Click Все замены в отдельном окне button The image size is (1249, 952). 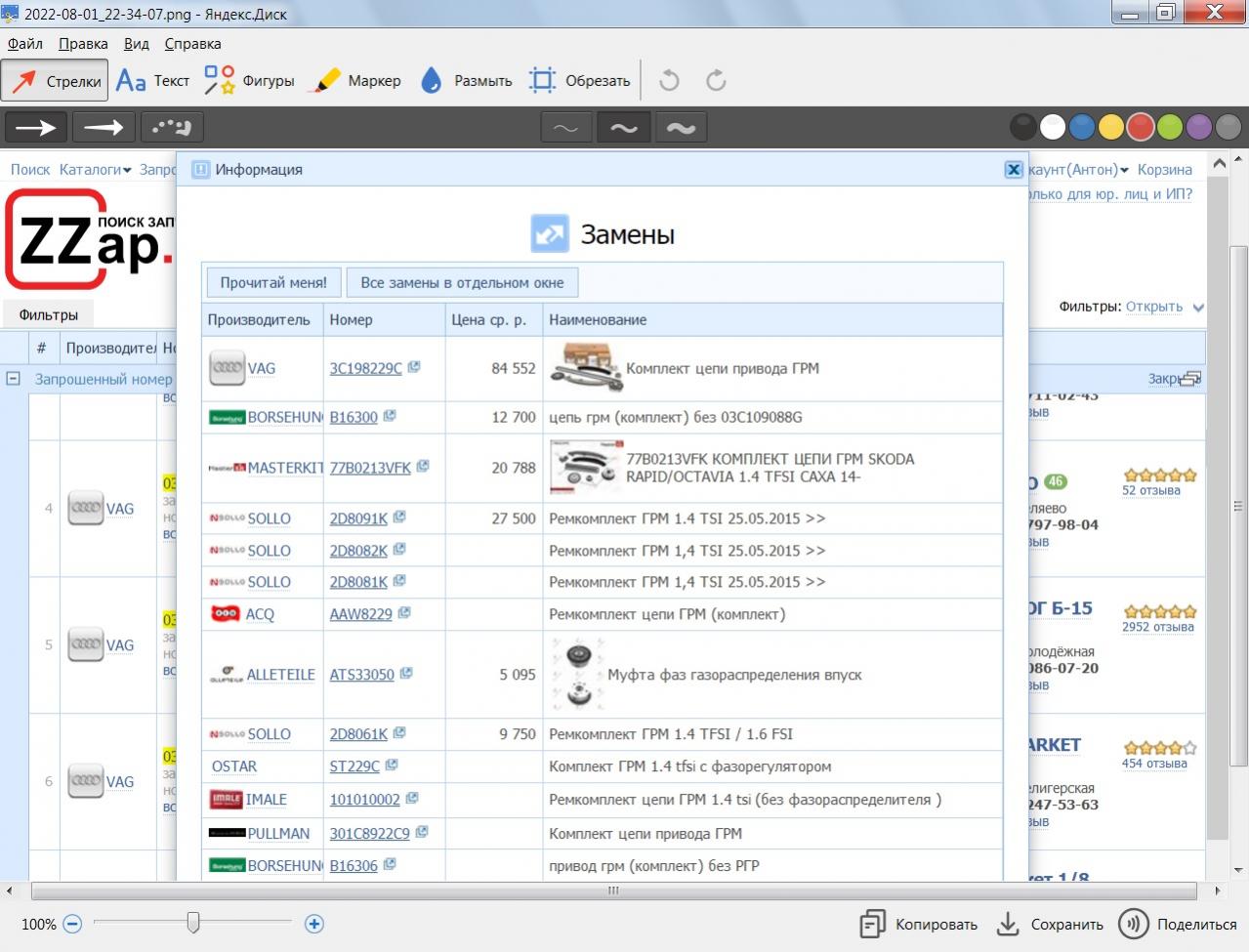coord(462,282)
